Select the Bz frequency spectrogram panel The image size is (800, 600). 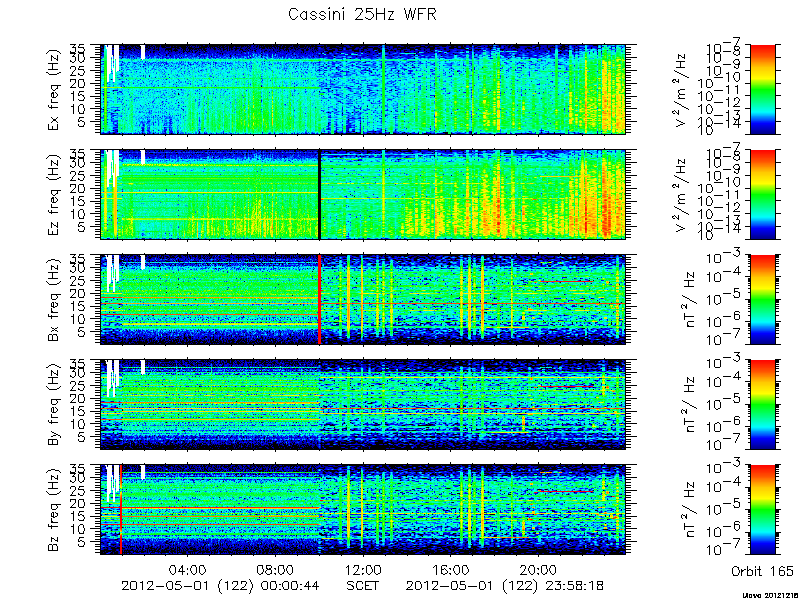pos(363,510)
